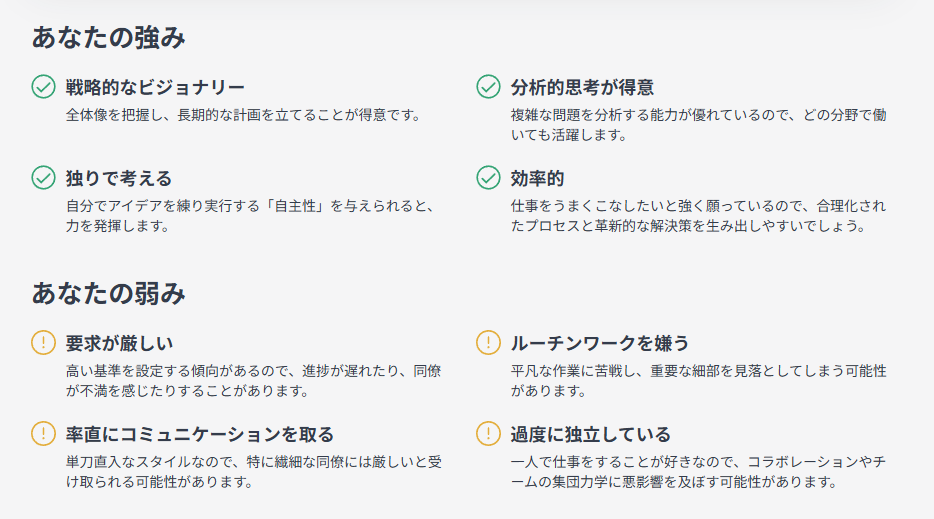Click the 要求が厳しい weakness title
Screen dimensions: 934x519
[x=119, y=343]
